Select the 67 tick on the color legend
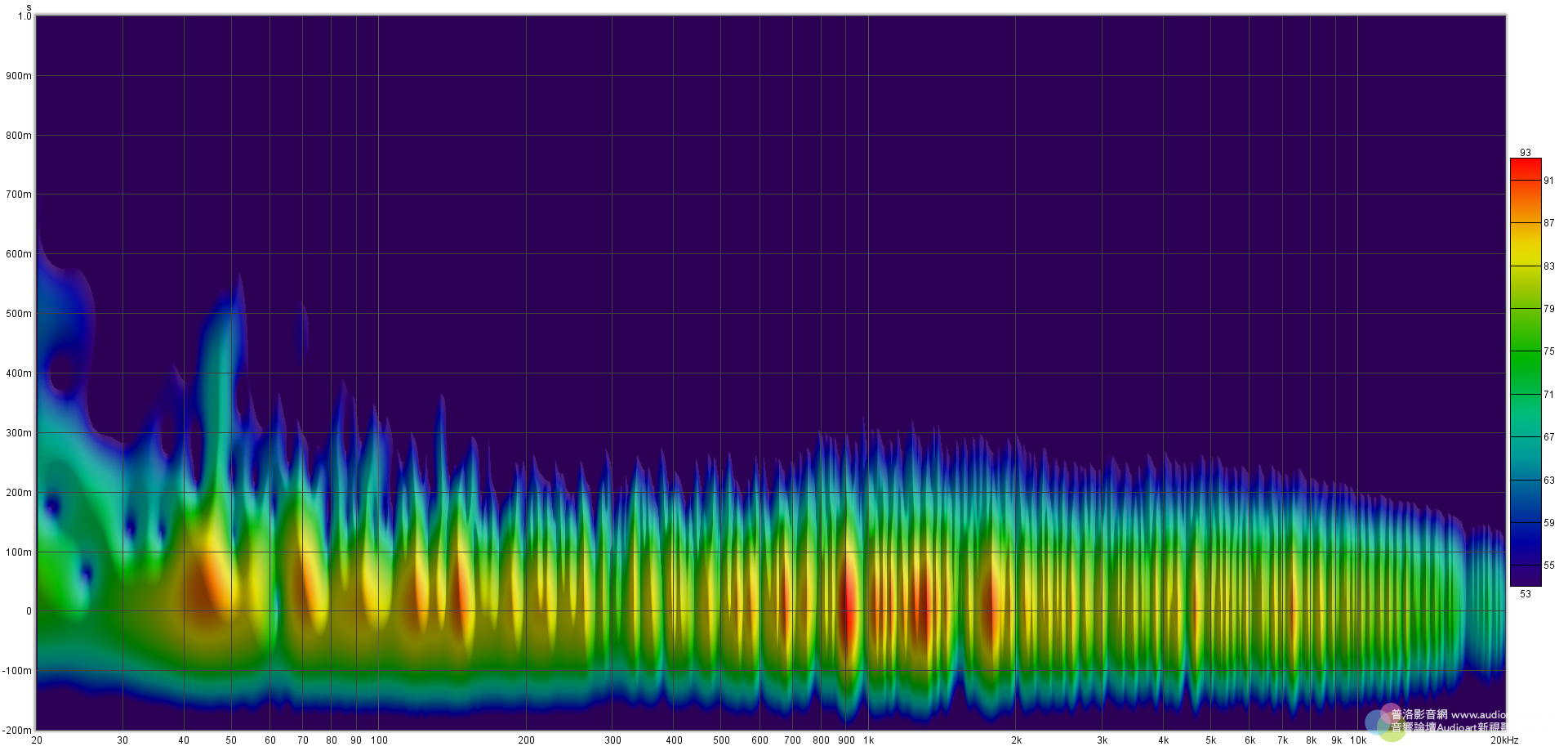This screenshot has height=751, width=1568. coord(1549,437)
